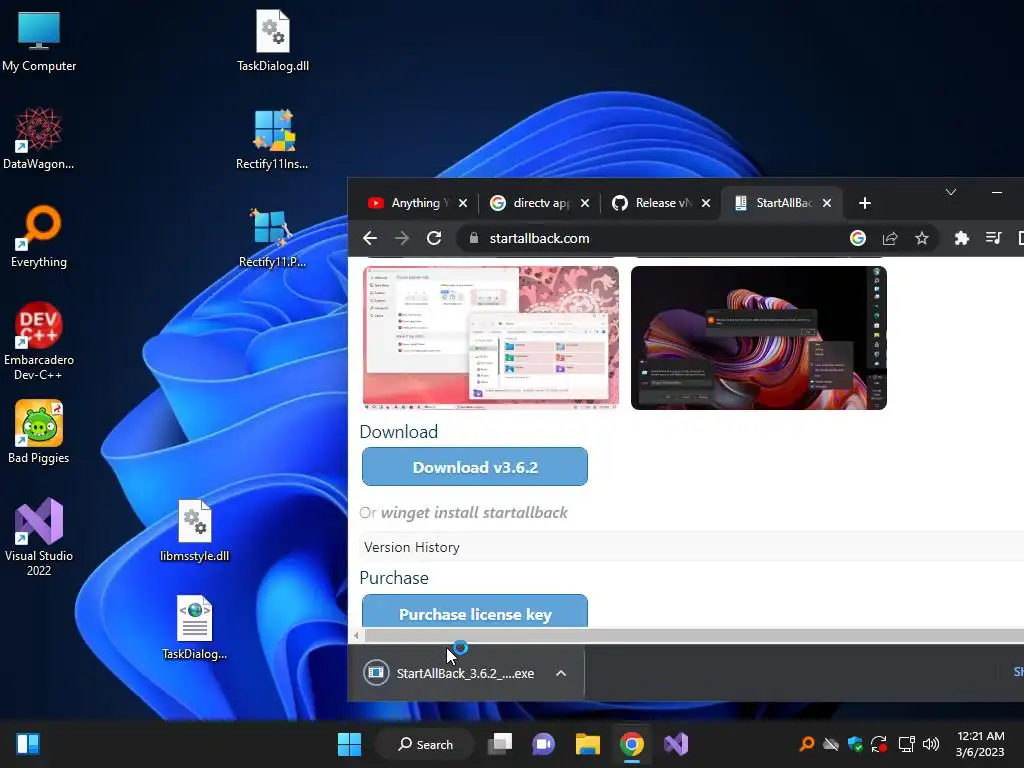Viewport: 1024px width, 768px height.
Task: Open Embarcadero Dev-C++ shortcut
Action: (x=39, y=341)
